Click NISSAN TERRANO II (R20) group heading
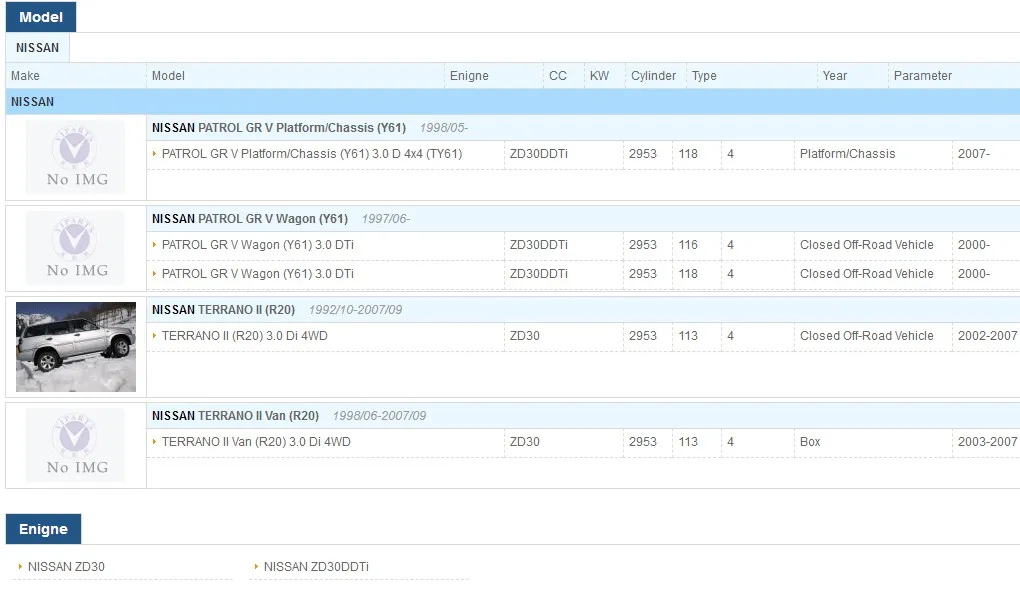Viewport: 1020px width, 589px height. click(223, 310)
